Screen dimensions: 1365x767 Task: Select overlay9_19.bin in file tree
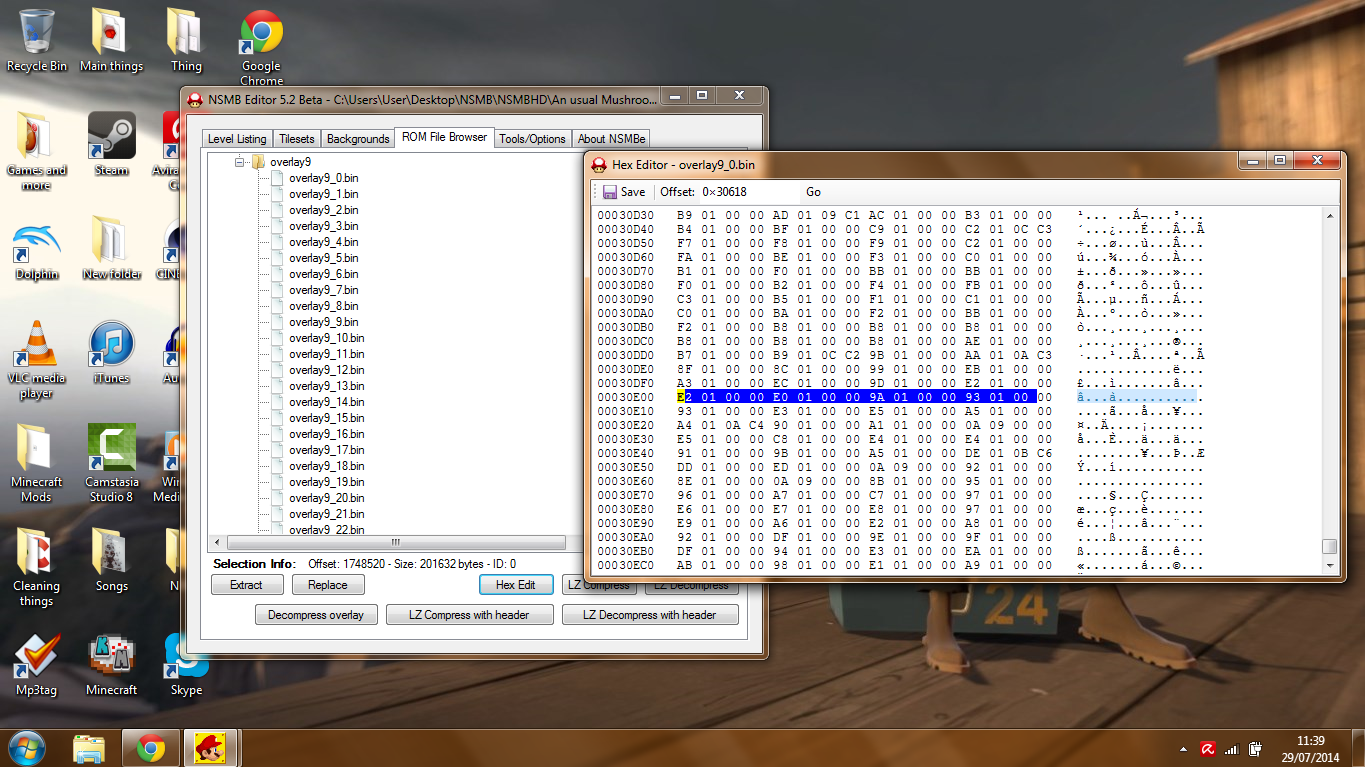pos(326,482)
